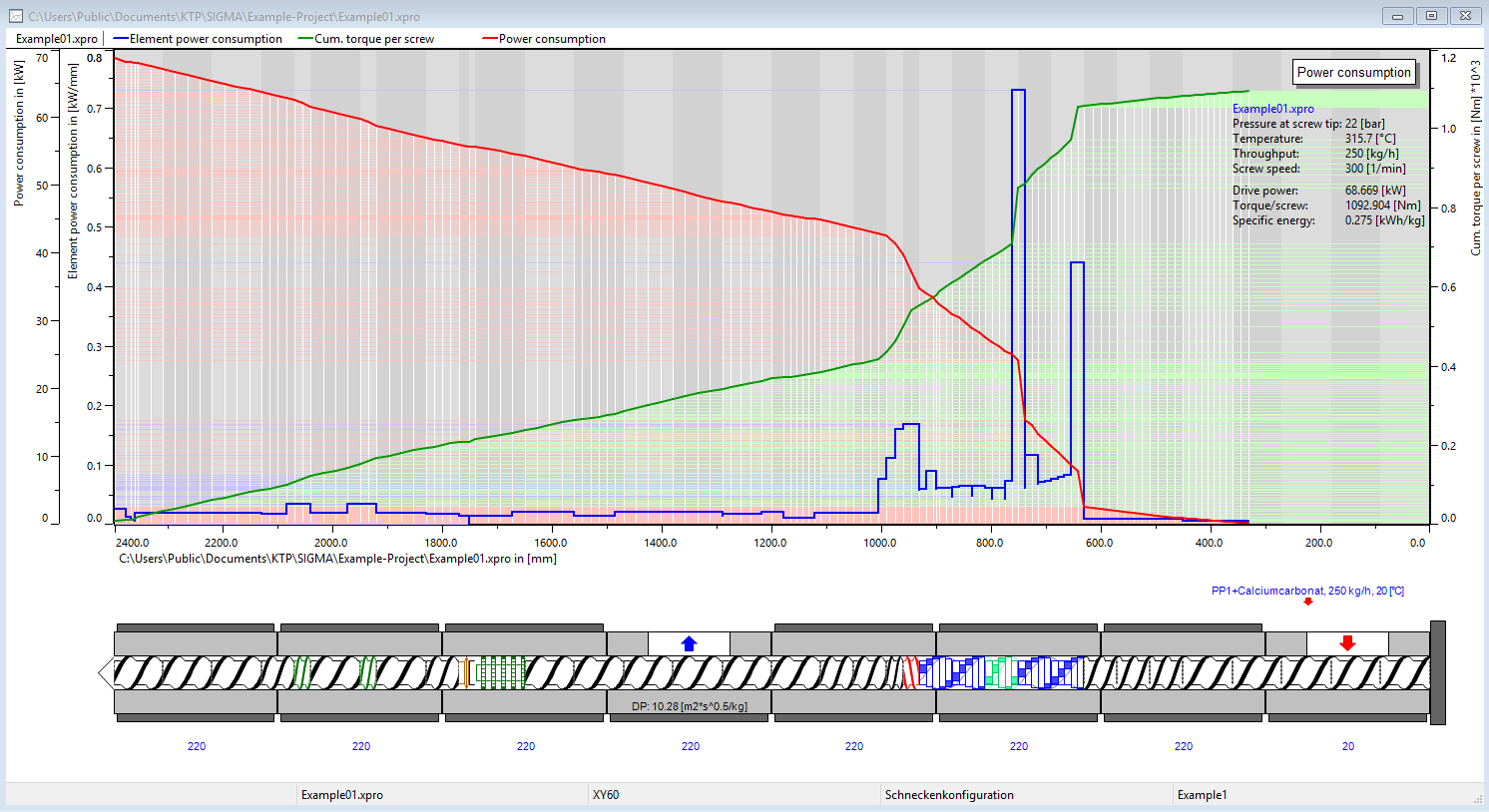Toggle the red Power consumption legend entry
Screen dimensions: 1489x812
(x=544, y=39)
